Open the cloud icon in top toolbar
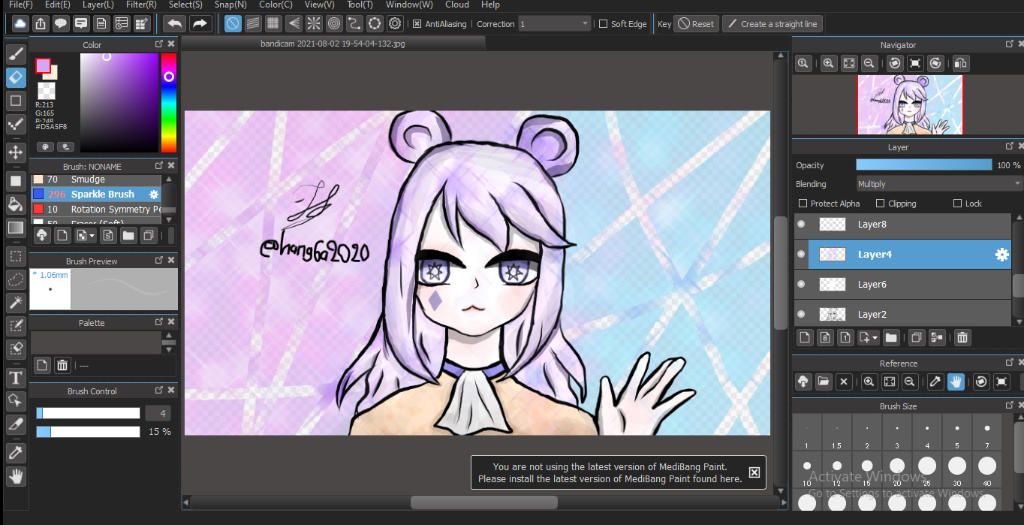1024x525 pixels. click(x=20, y=24)
